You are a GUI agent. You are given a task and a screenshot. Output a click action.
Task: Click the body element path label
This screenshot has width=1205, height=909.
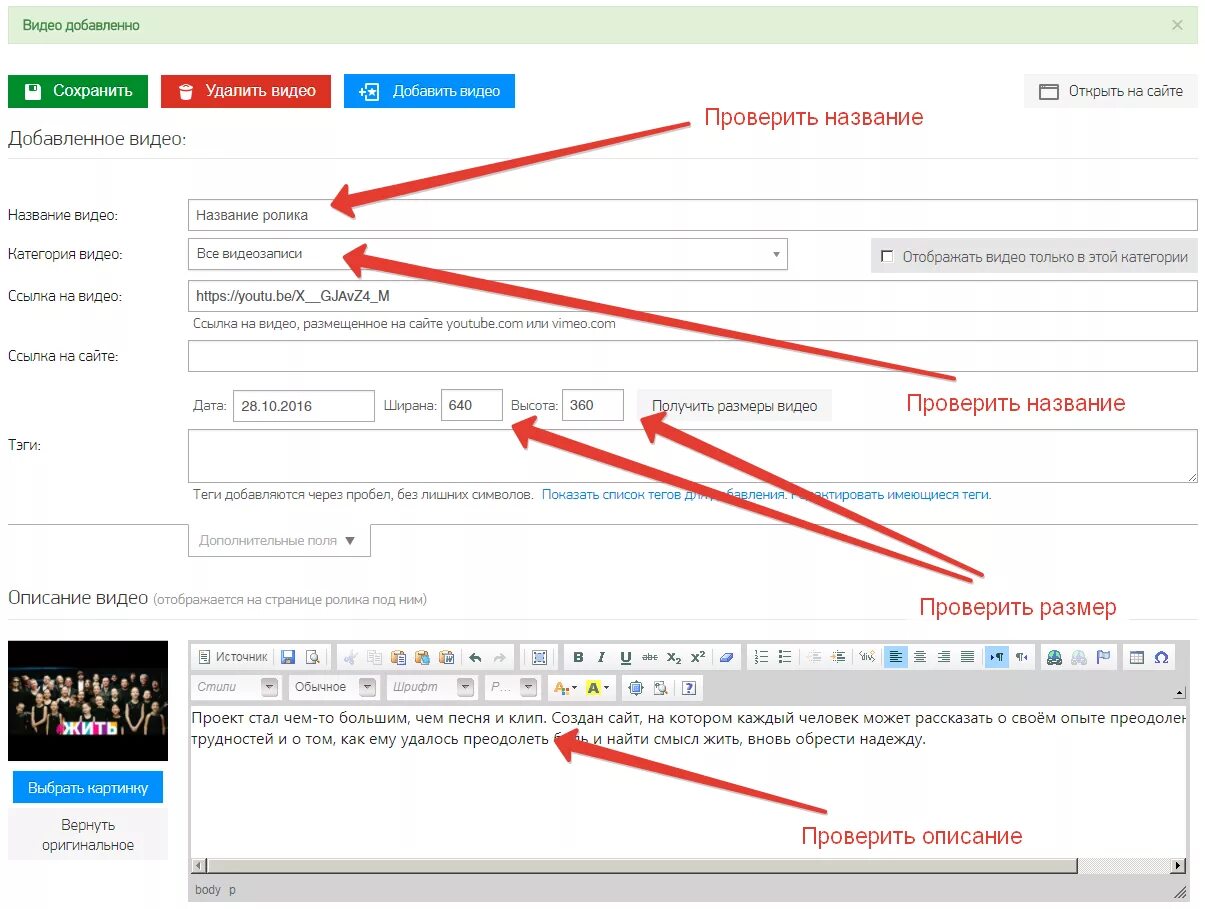[208, 889]
